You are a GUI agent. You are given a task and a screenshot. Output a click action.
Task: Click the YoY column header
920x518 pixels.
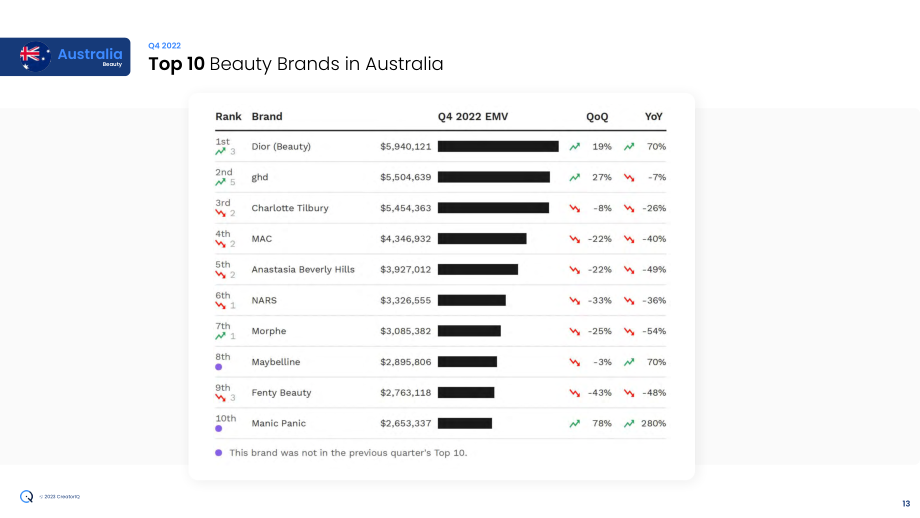654,117
